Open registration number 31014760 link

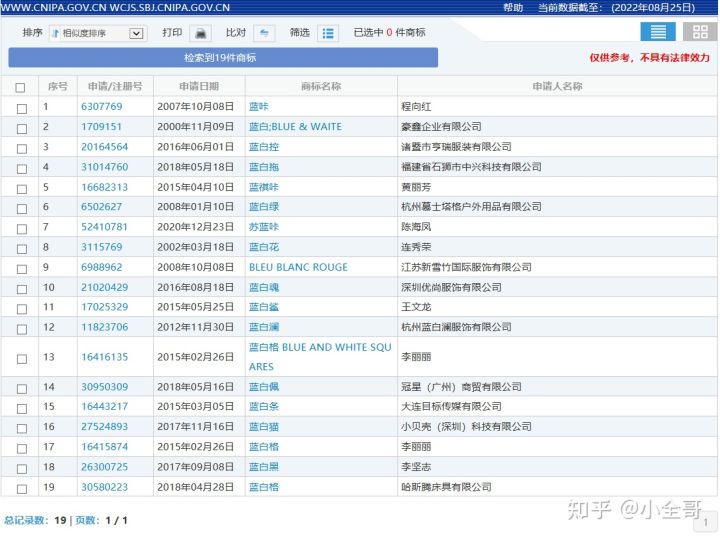[x=105, y=167]
